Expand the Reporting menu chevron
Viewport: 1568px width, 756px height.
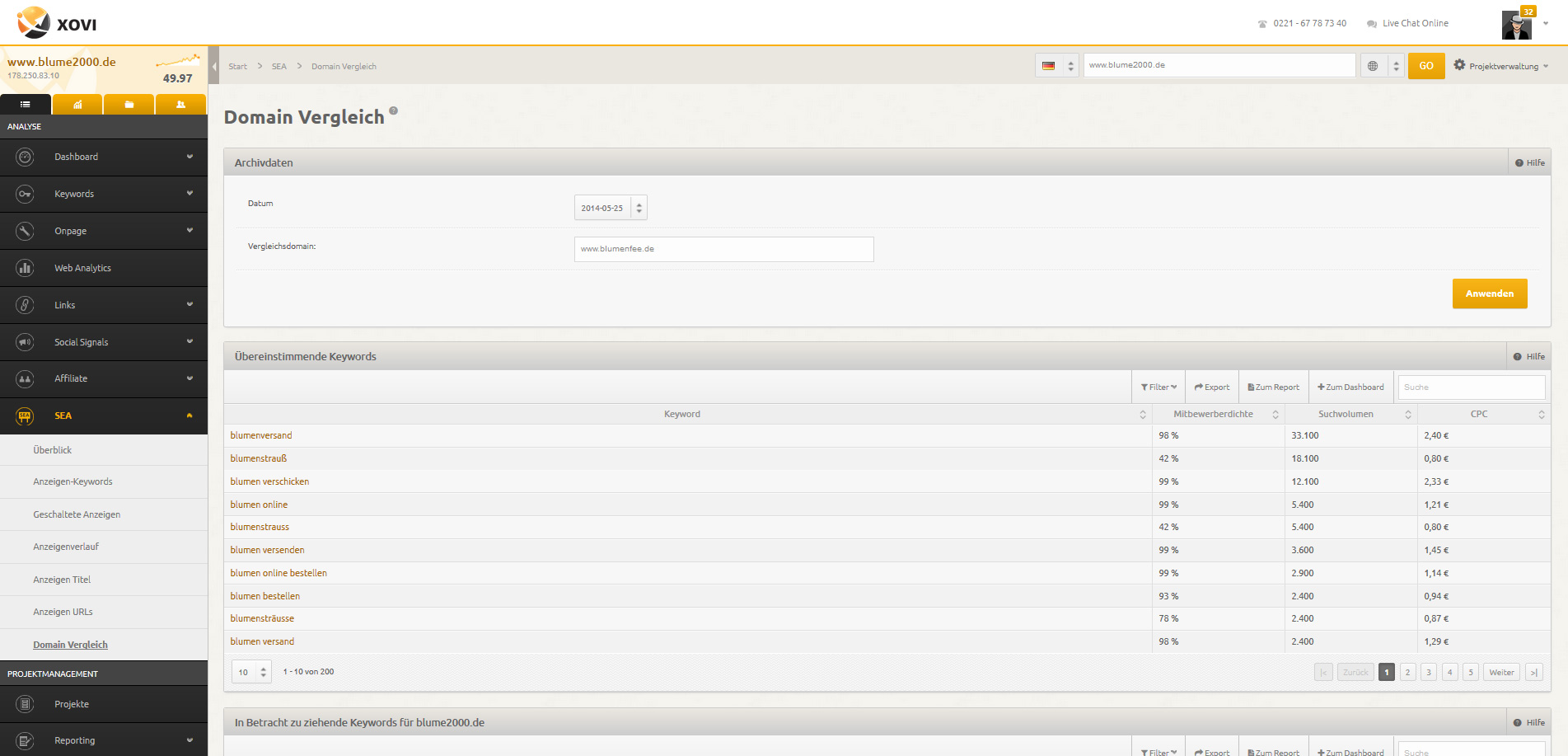point(190,740)
